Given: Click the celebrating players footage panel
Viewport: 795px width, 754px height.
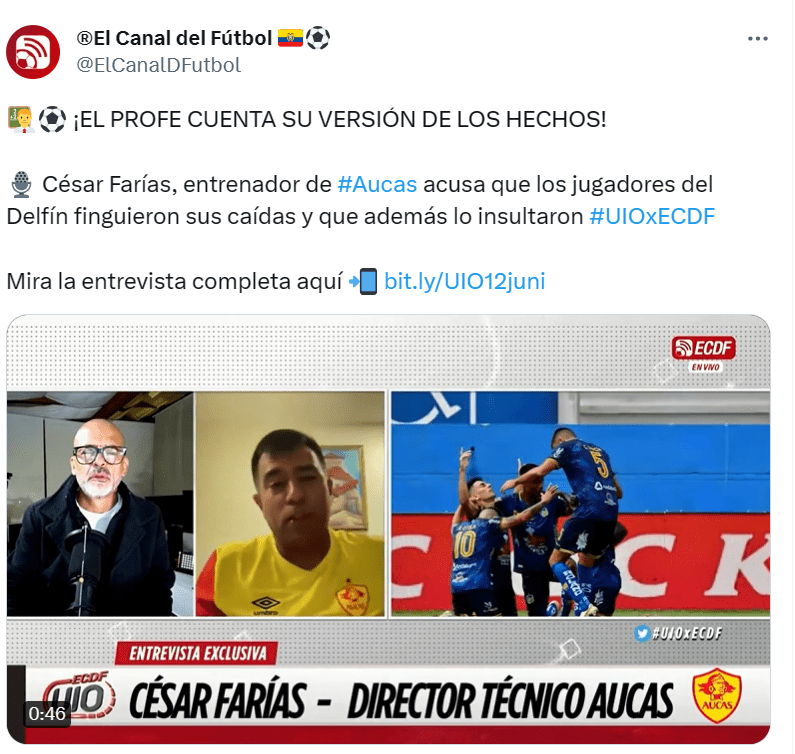Looking at the screenshot, I should click(581, 504).
